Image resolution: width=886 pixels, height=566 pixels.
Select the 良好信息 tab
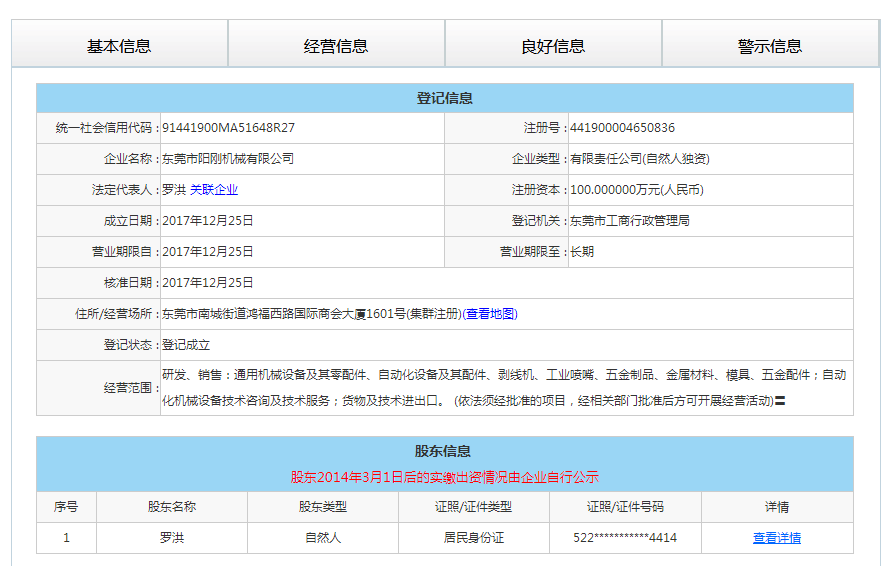click(x=553, y=46)
